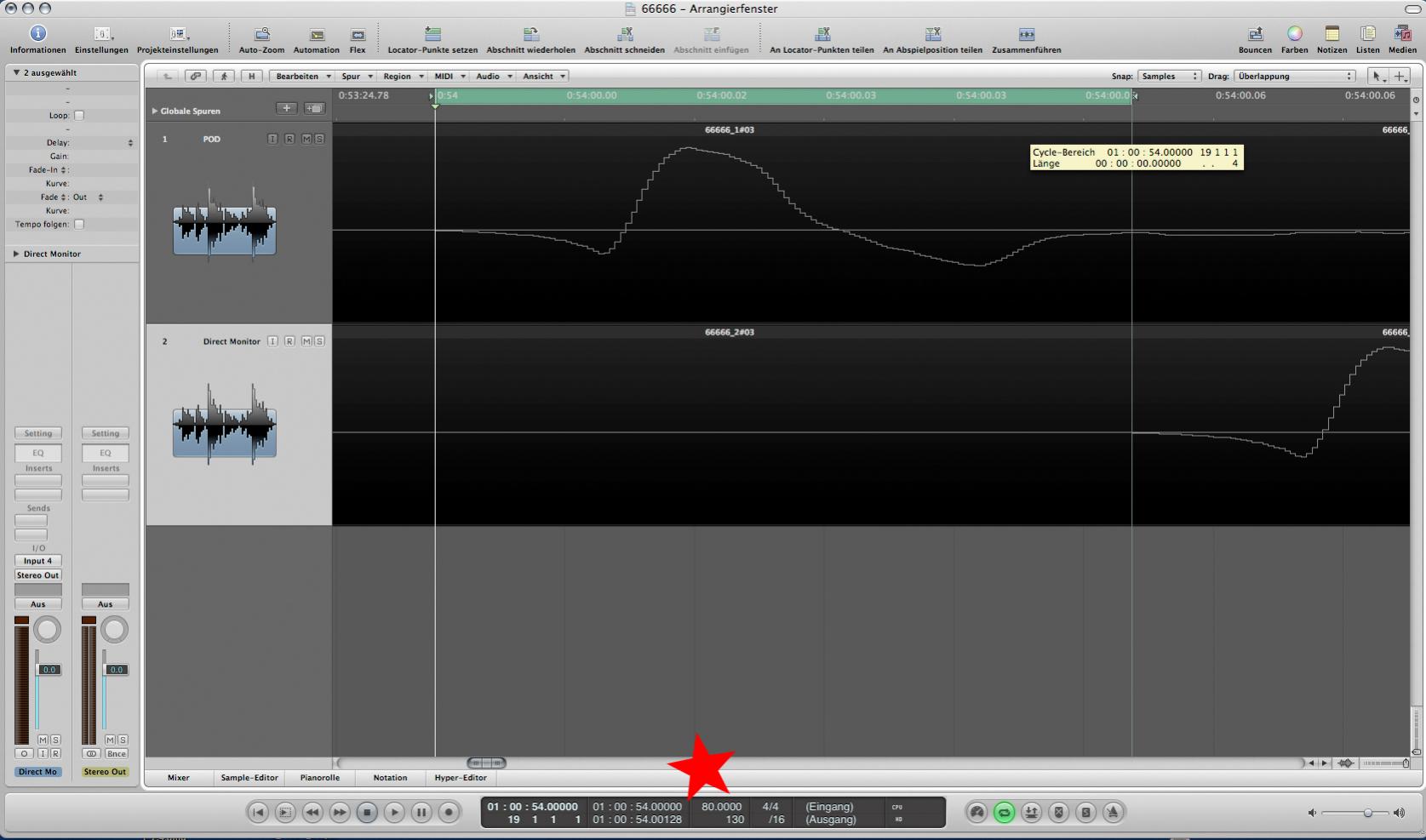Open the Ansicht menu
This screenshot has height=840, width=1426.
[x=543, y=76]
